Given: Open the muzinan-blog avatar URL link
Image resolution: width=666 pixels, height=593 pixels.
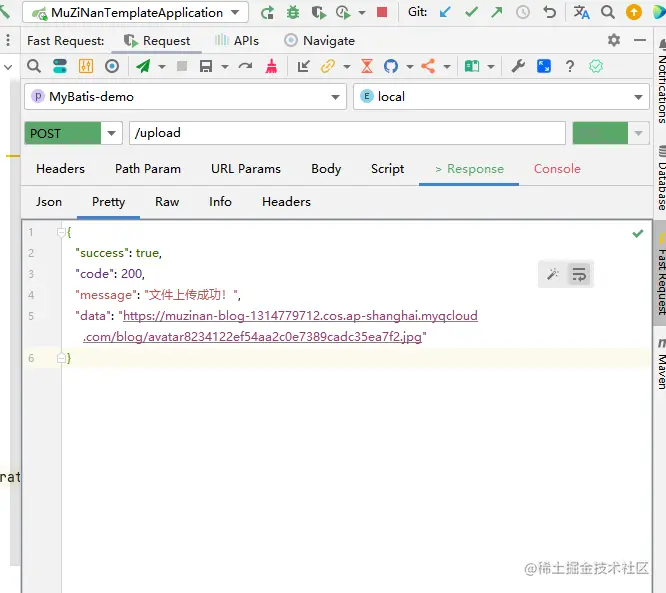Looking at the screenshot, I should point(300,316).
